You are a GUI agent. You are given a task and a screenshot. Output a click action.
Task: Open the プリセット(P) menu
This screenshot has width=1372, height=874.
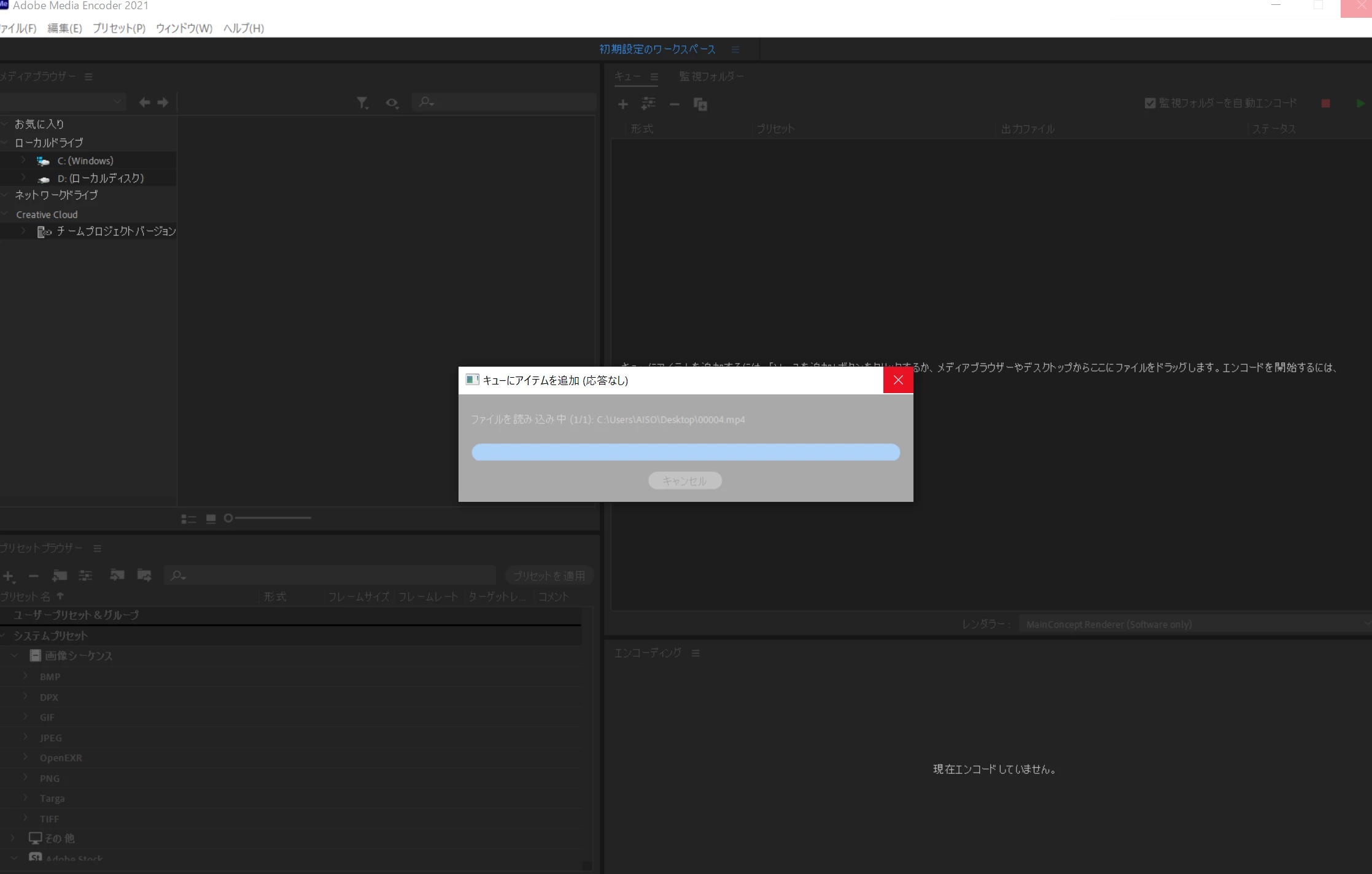click(118, 28)
